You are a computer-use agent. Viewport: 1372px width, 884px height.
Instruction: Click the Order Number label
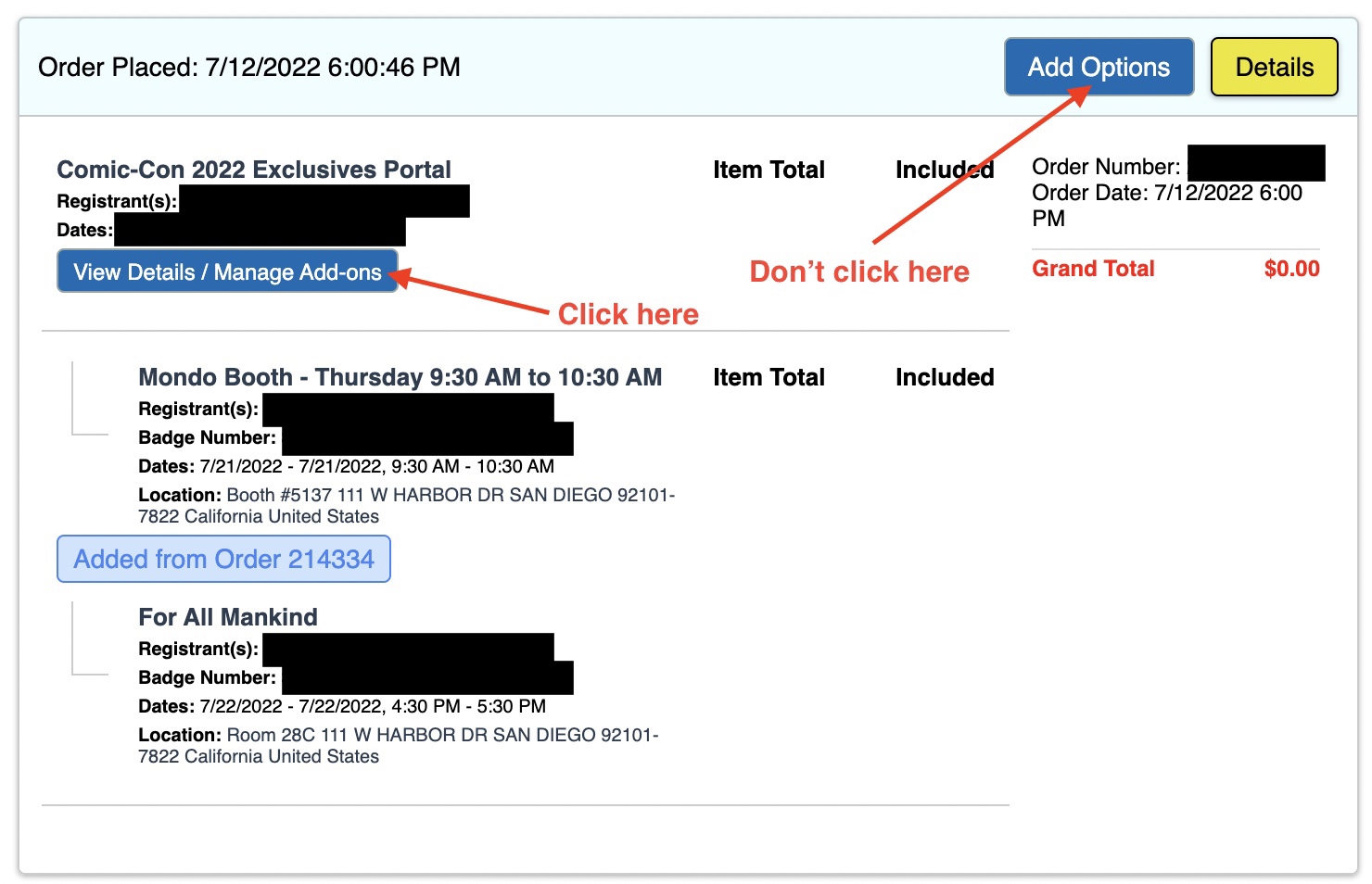click(x=1106, y=167)
